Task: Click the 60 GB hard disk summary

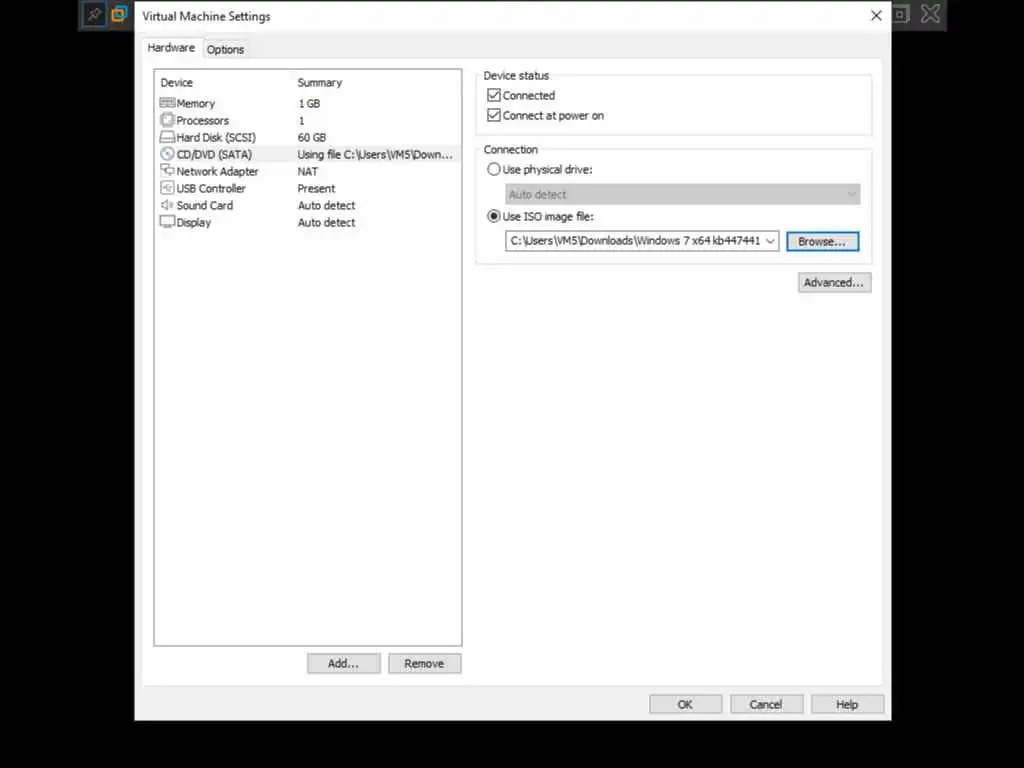Action: [312, 137]
